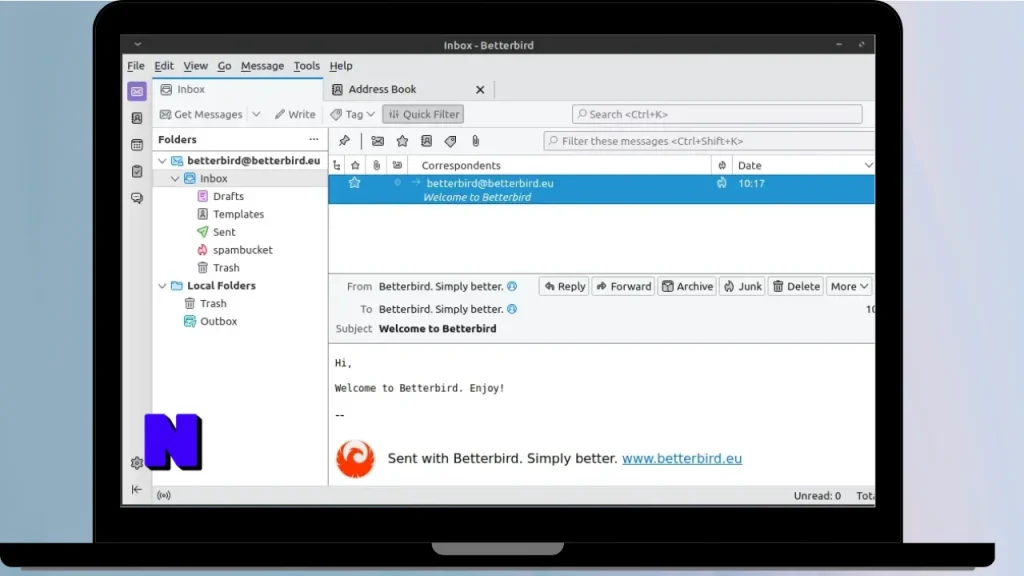The width and height of the screenshot is (1024, 576).
Task: Focus the Filter these messages field
Action: click(709, 141)
